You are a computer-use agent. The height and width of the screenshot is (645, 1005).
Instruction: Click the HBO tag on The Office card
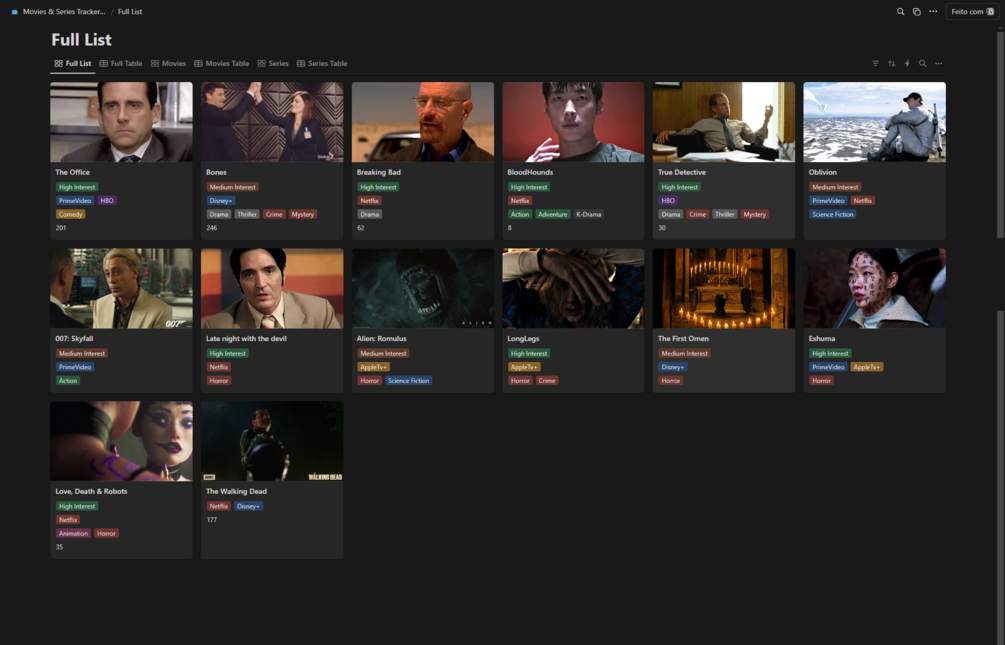[x=106, y=201]
